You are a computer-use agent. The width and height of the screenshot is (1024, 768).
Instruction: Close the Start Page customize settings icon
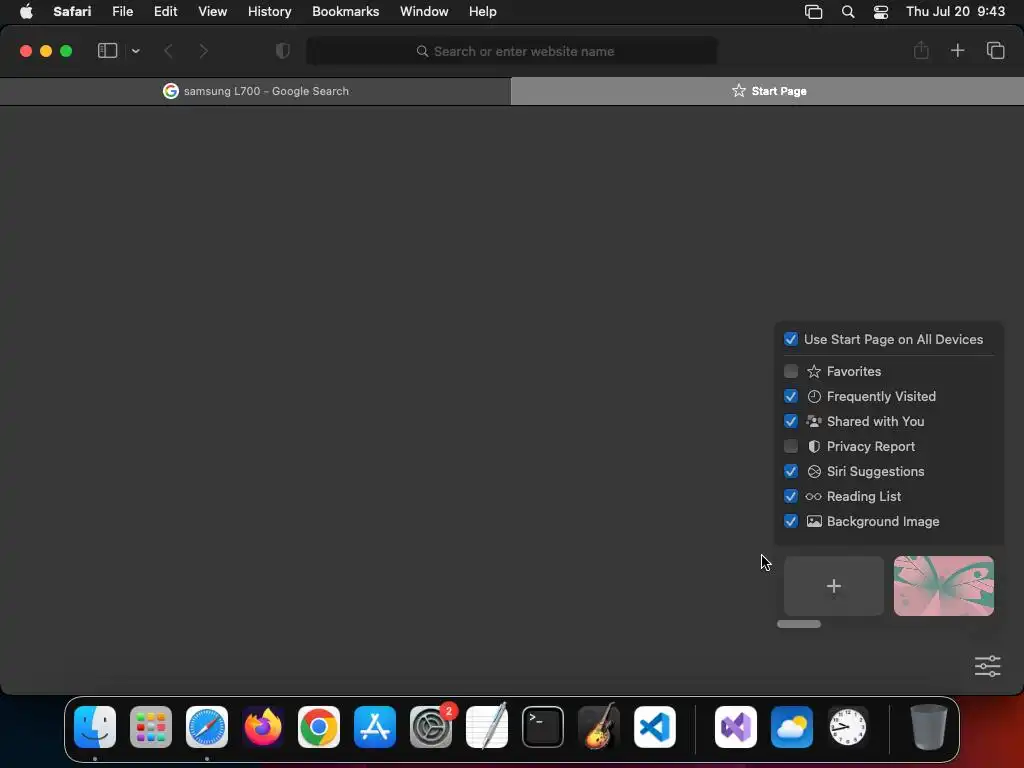(987, 666)
